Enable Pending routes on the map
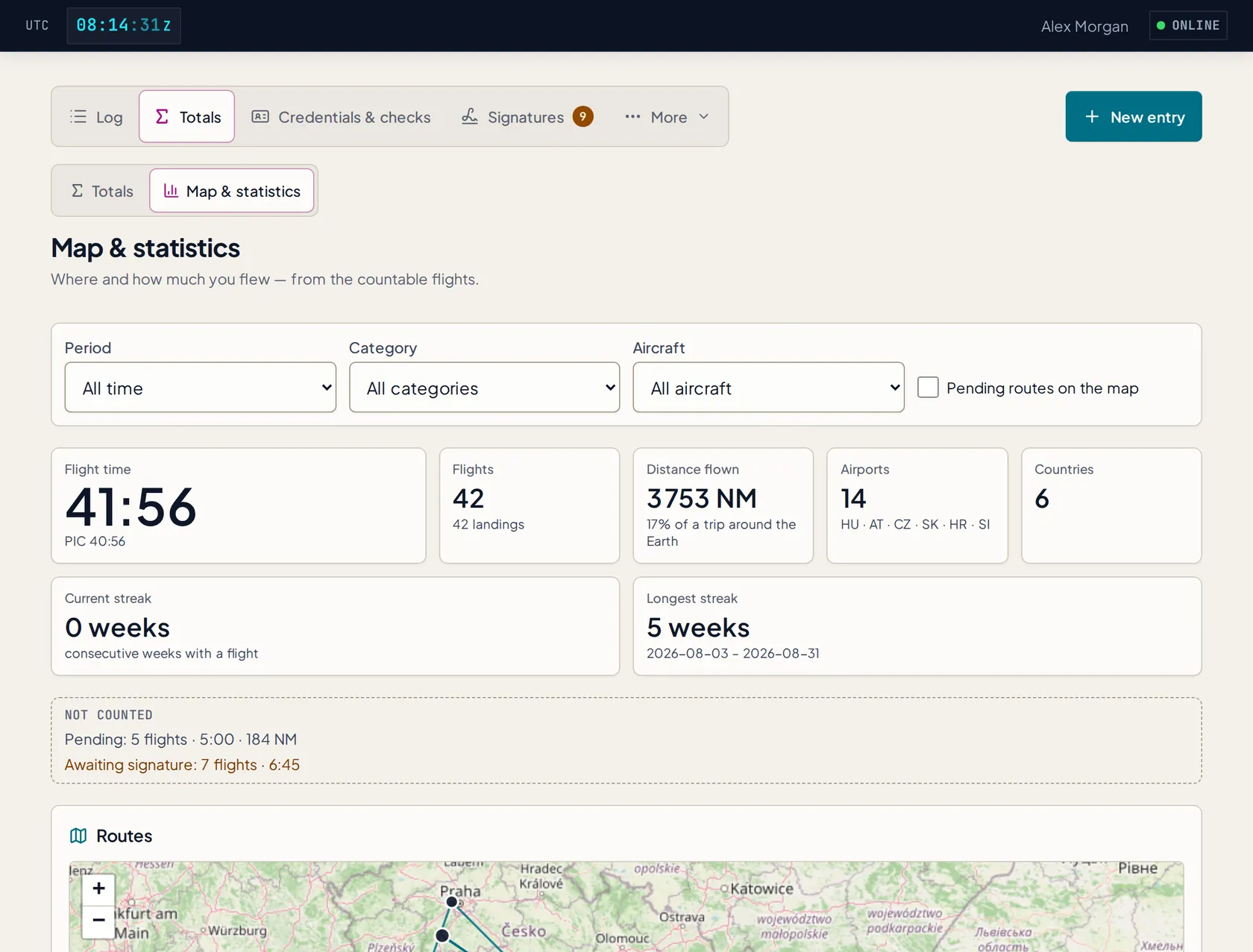Image resolution: width=1253 pixels, height=952 pixels. click(x=928, y=388)
